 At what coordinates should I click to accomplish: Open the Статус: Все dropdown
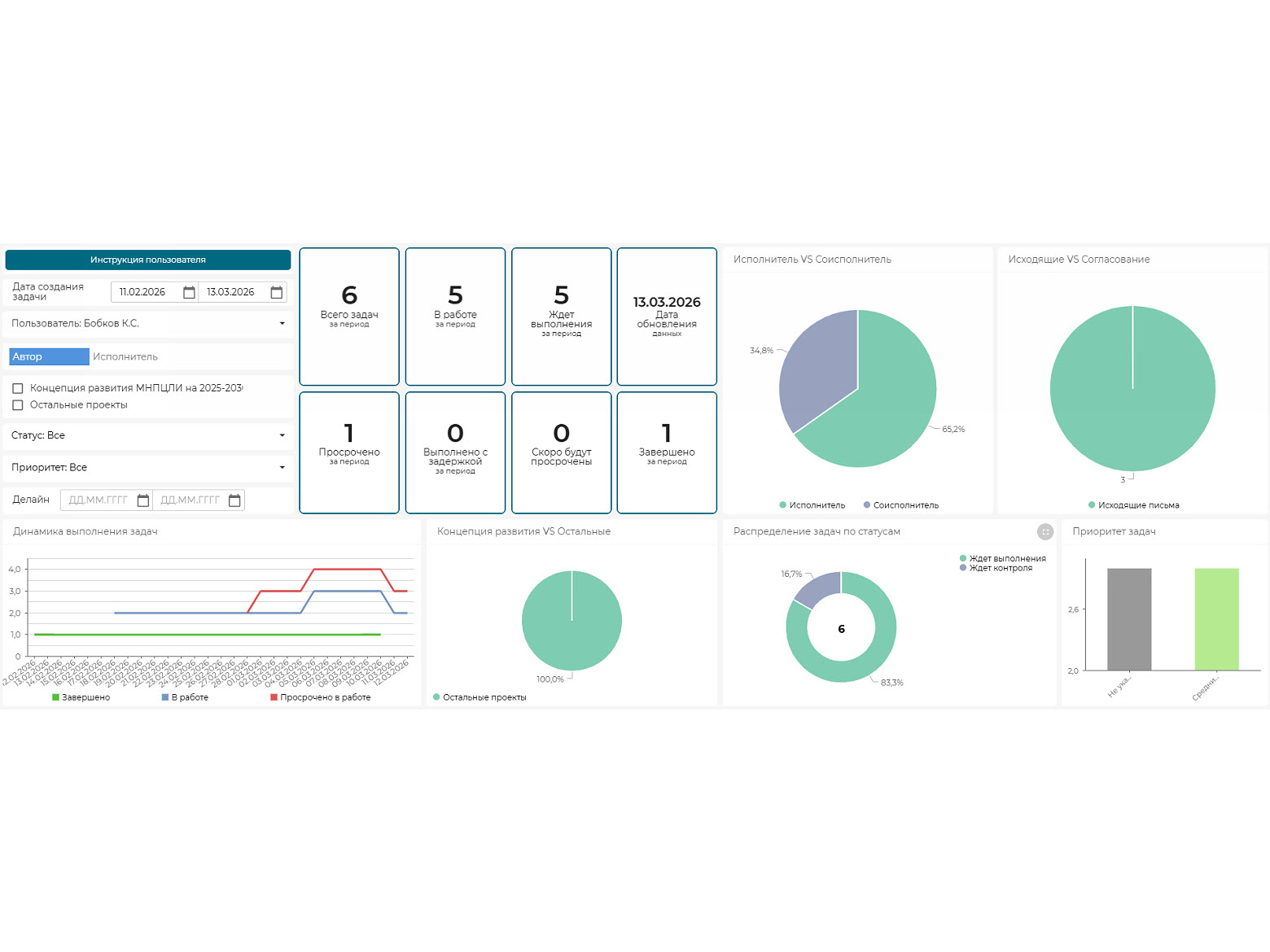click(282, 436)
